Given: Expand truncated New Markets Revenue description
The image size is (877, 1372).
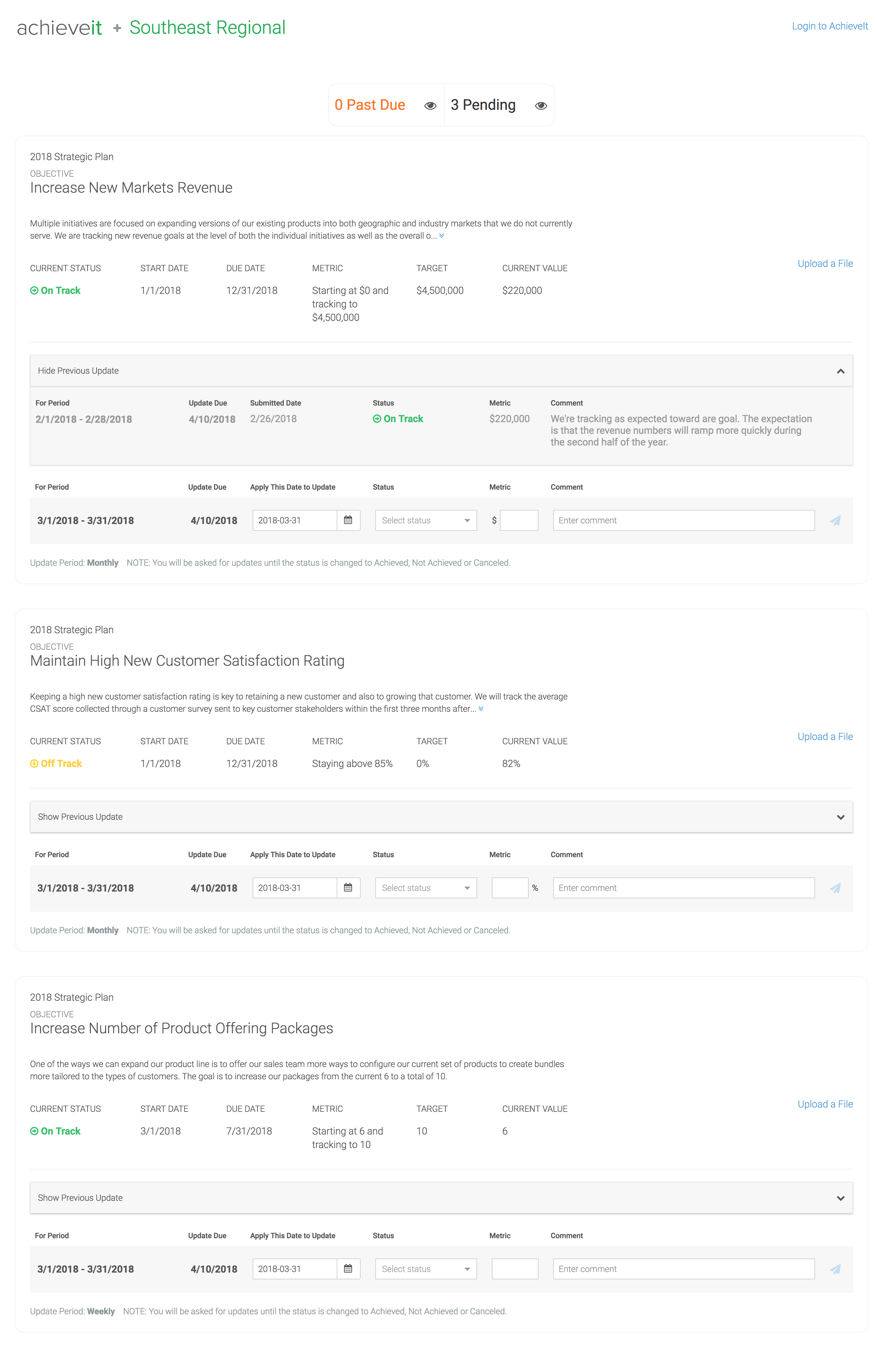Looking at the screenshot, I should (x=441, y=236).
